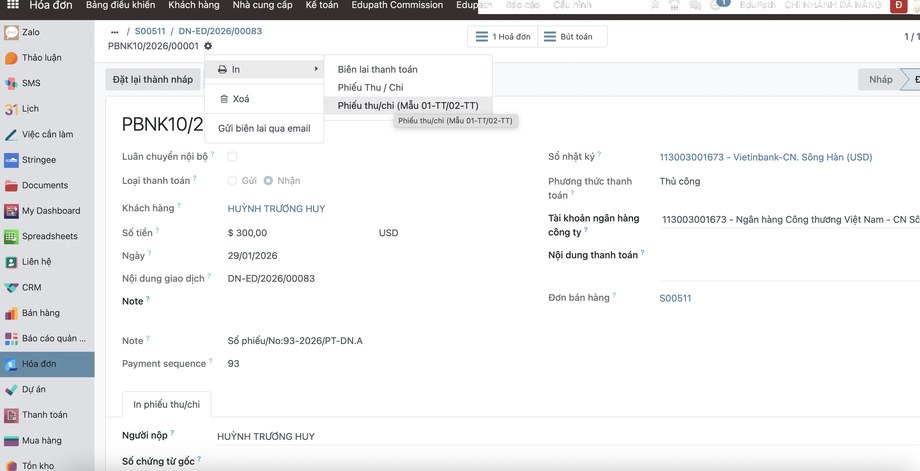
Task: Show help tooltip for Số nhật ký
Action: 599,155
